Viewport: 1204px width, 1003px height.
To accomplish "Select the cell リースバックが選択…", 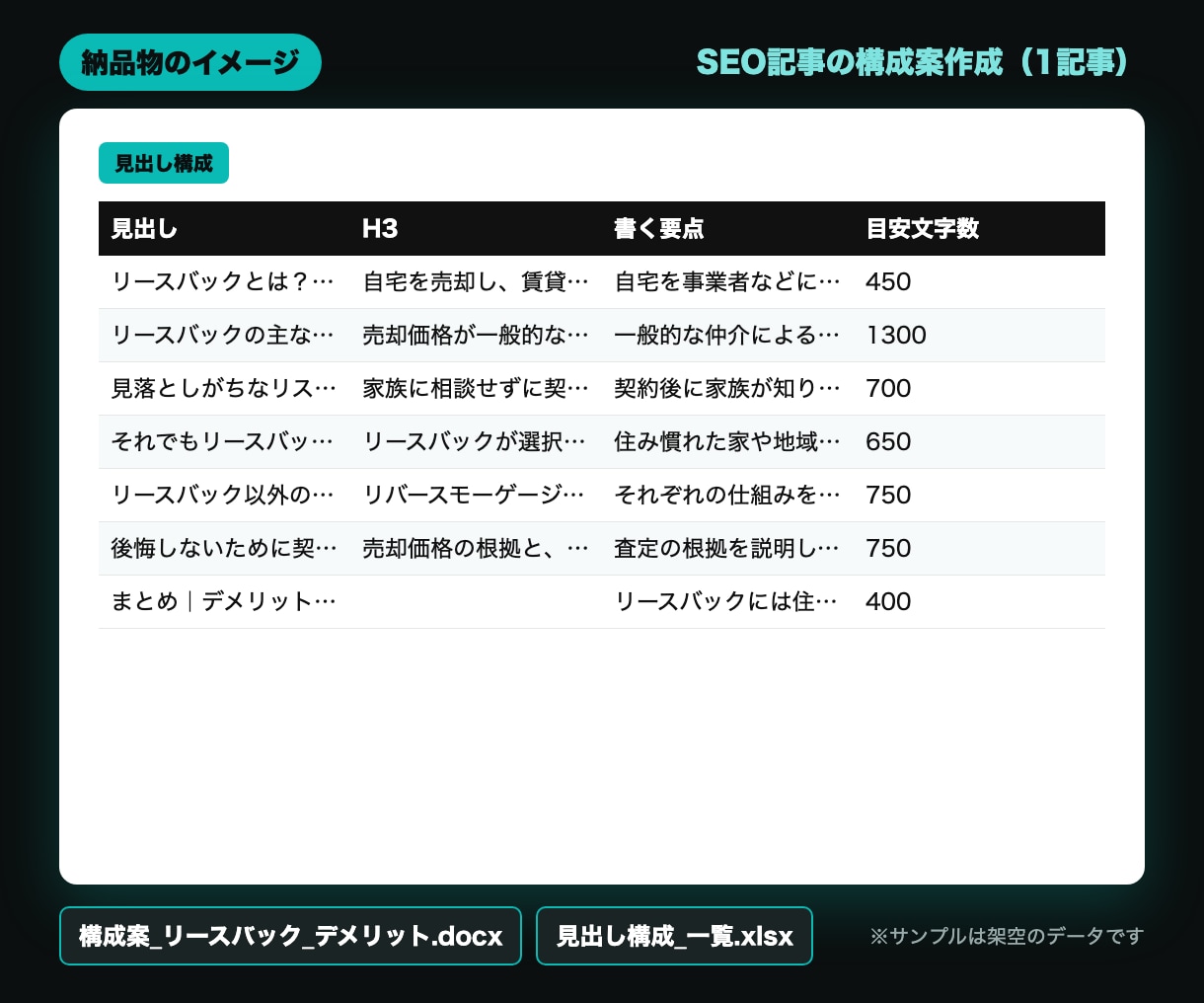I will click(x=476, y=442).
